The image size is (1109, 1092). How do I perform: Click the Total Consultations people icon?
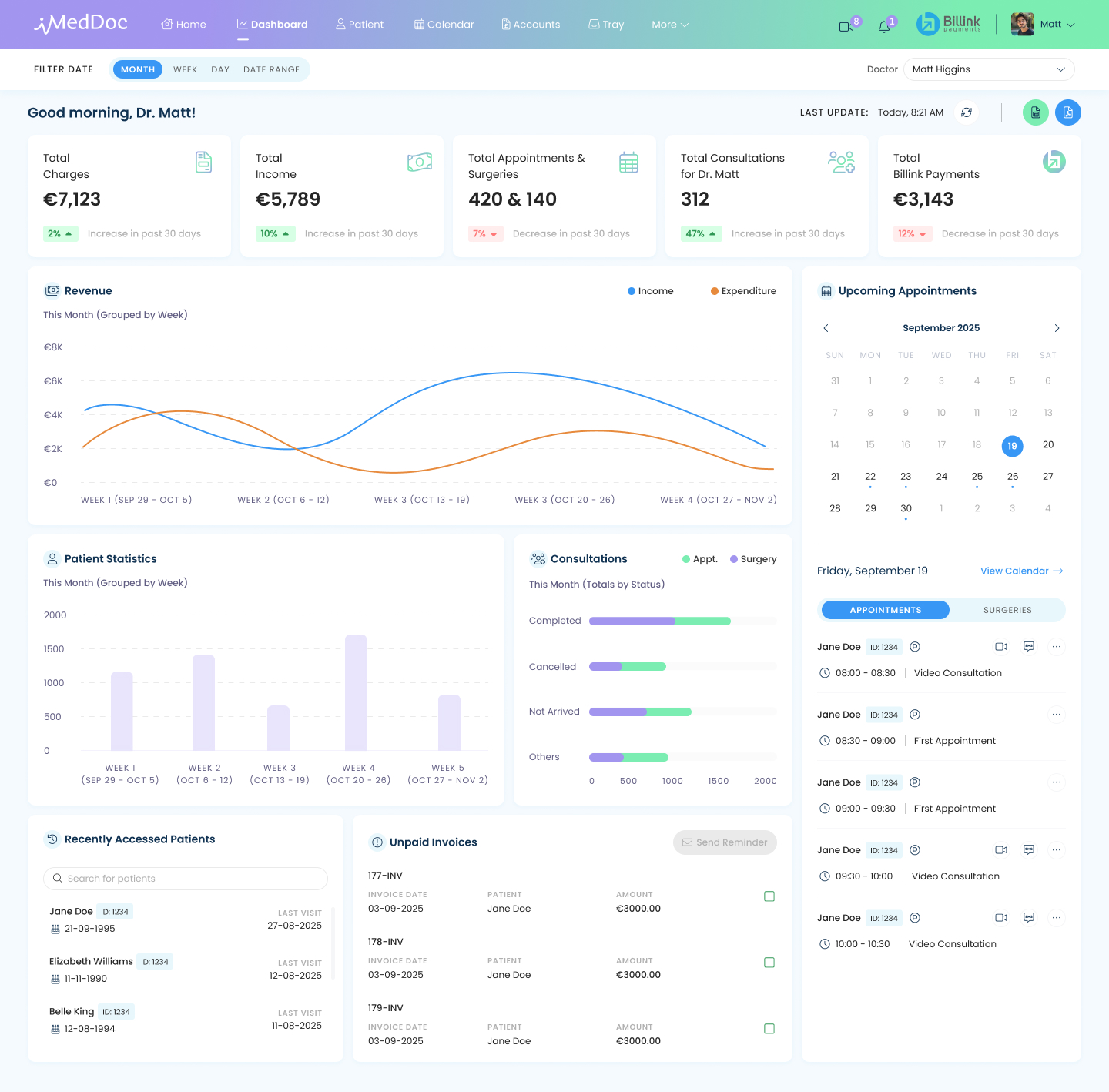click(841, 162)
